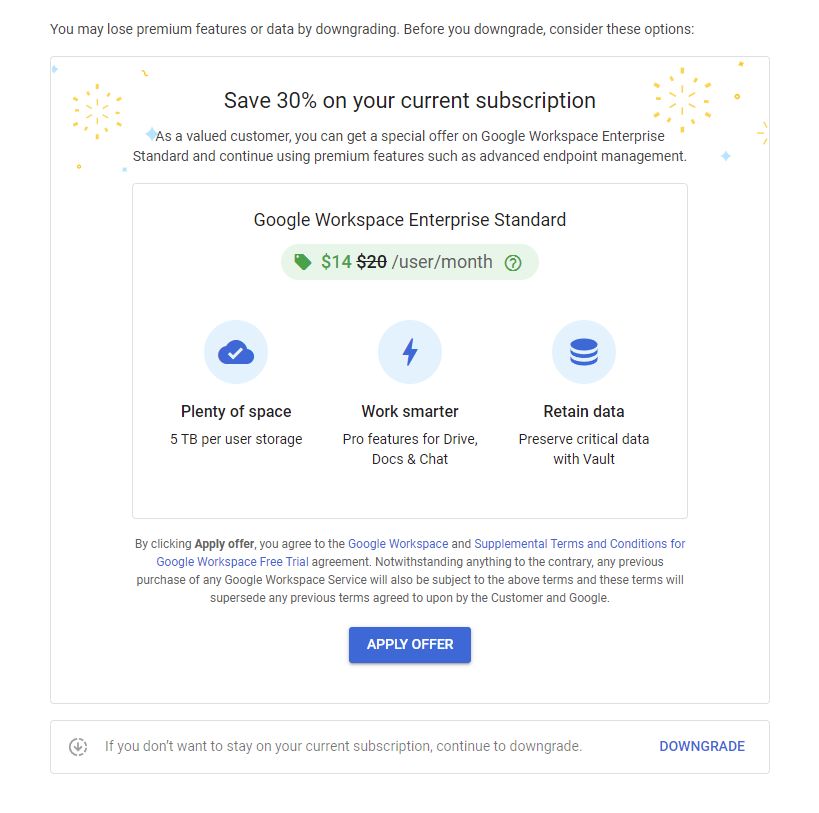Click the green price tag icon
Image resolution: width=819 pixels, height=813 pixels.
click(303, 262)
